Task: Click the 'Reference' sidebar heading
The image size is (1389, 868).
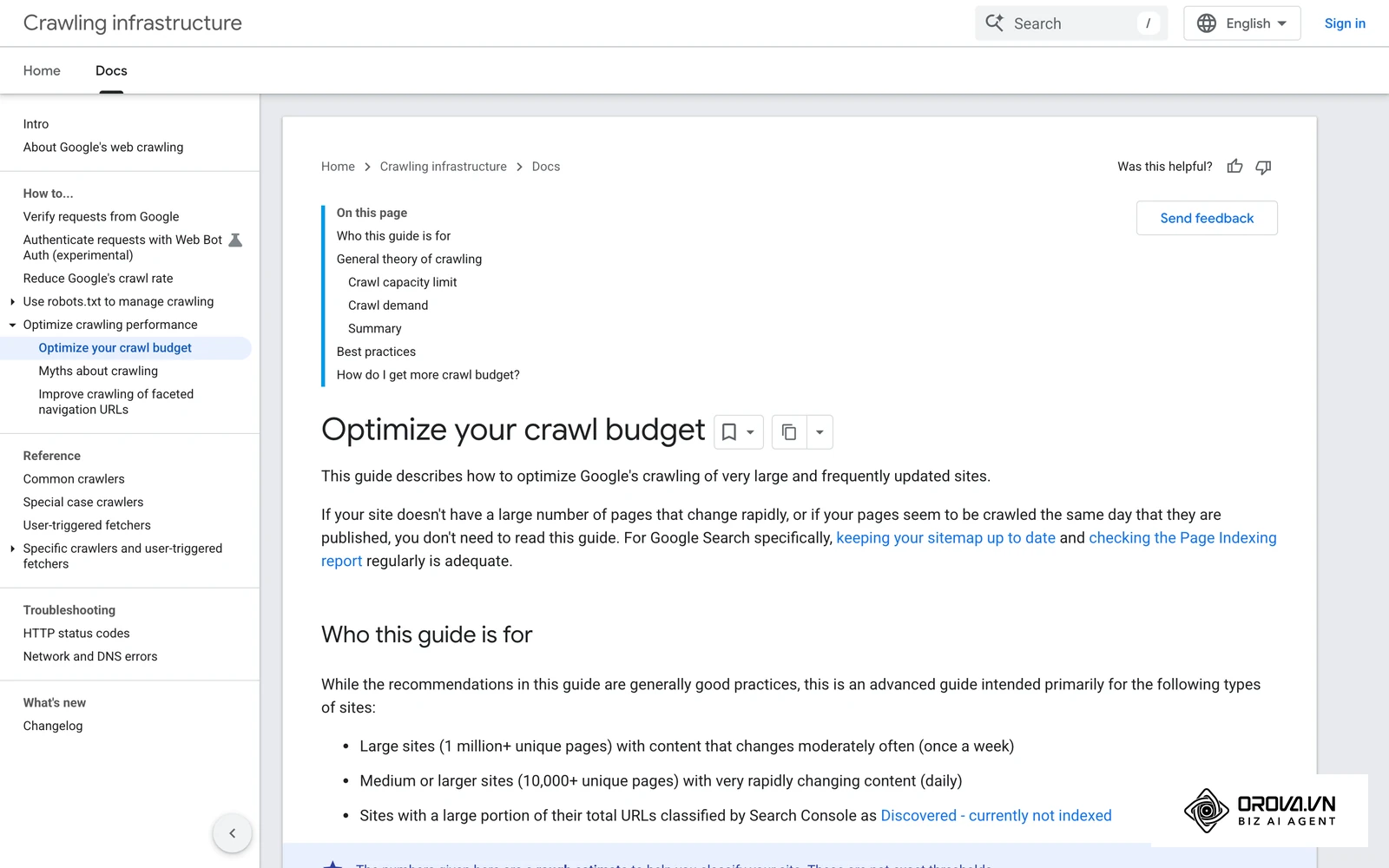Action: coord(52,456)
